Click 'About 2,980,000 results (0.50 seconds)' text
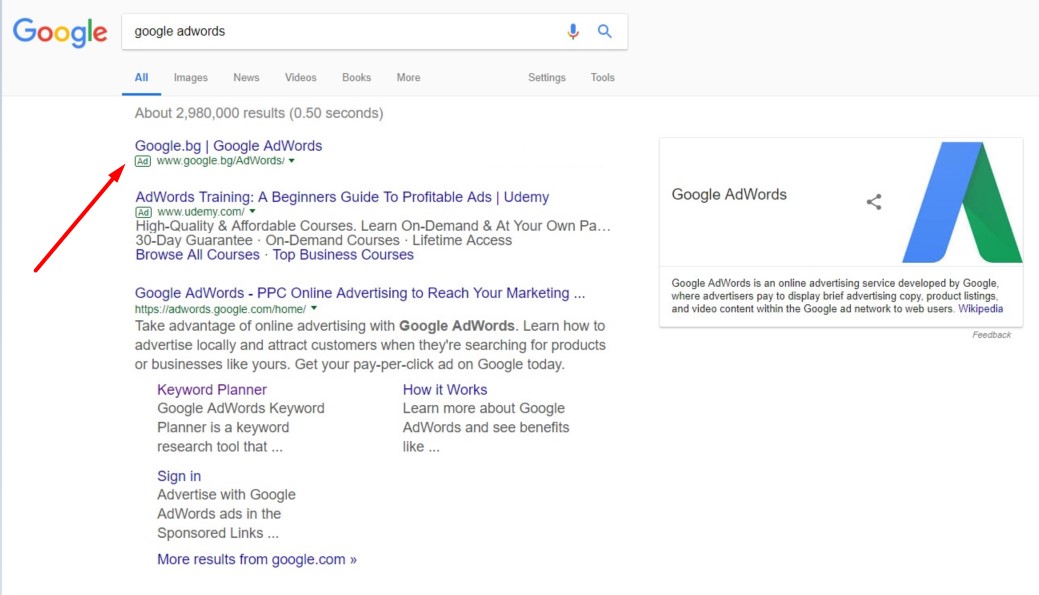 259,113
